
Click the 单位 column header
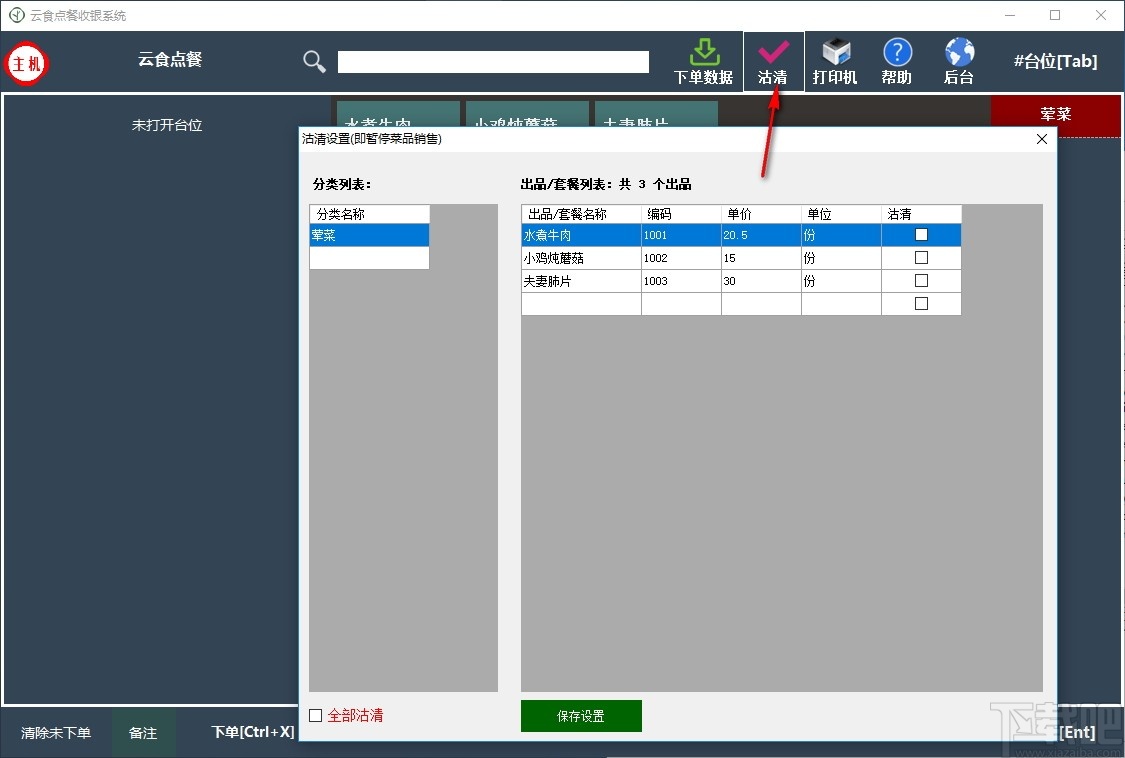(841, 214)
